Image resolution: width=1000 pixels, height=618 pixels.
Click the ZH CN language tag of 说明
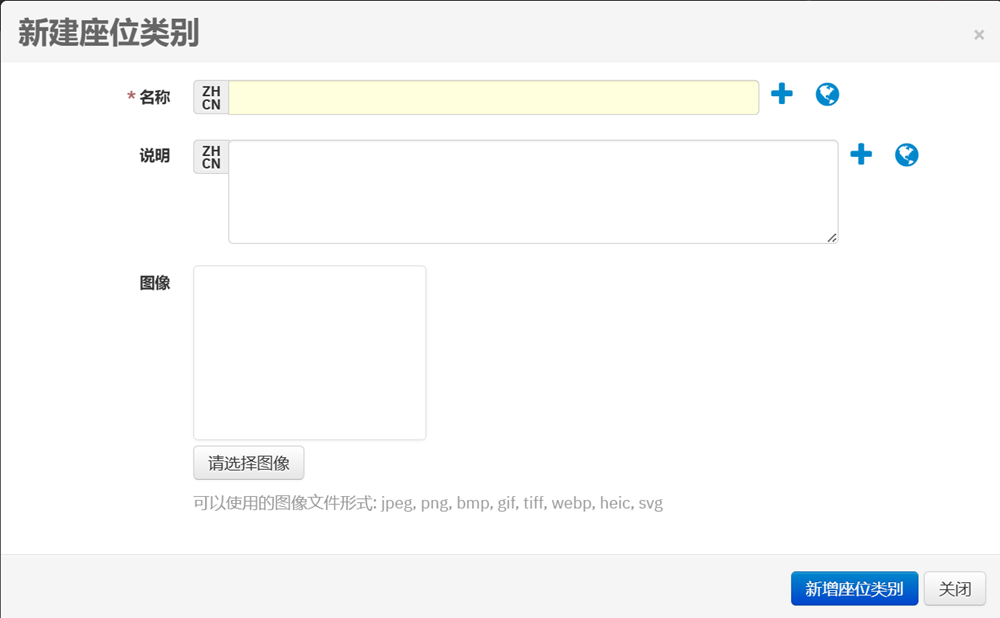(211, 157)
